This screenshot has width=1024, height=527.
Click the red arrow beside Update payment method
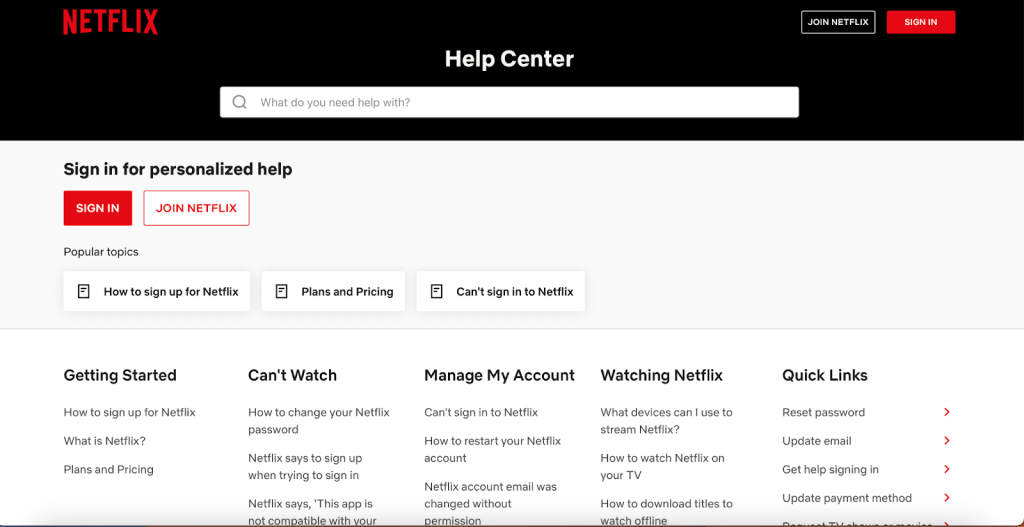click(947, 498)
